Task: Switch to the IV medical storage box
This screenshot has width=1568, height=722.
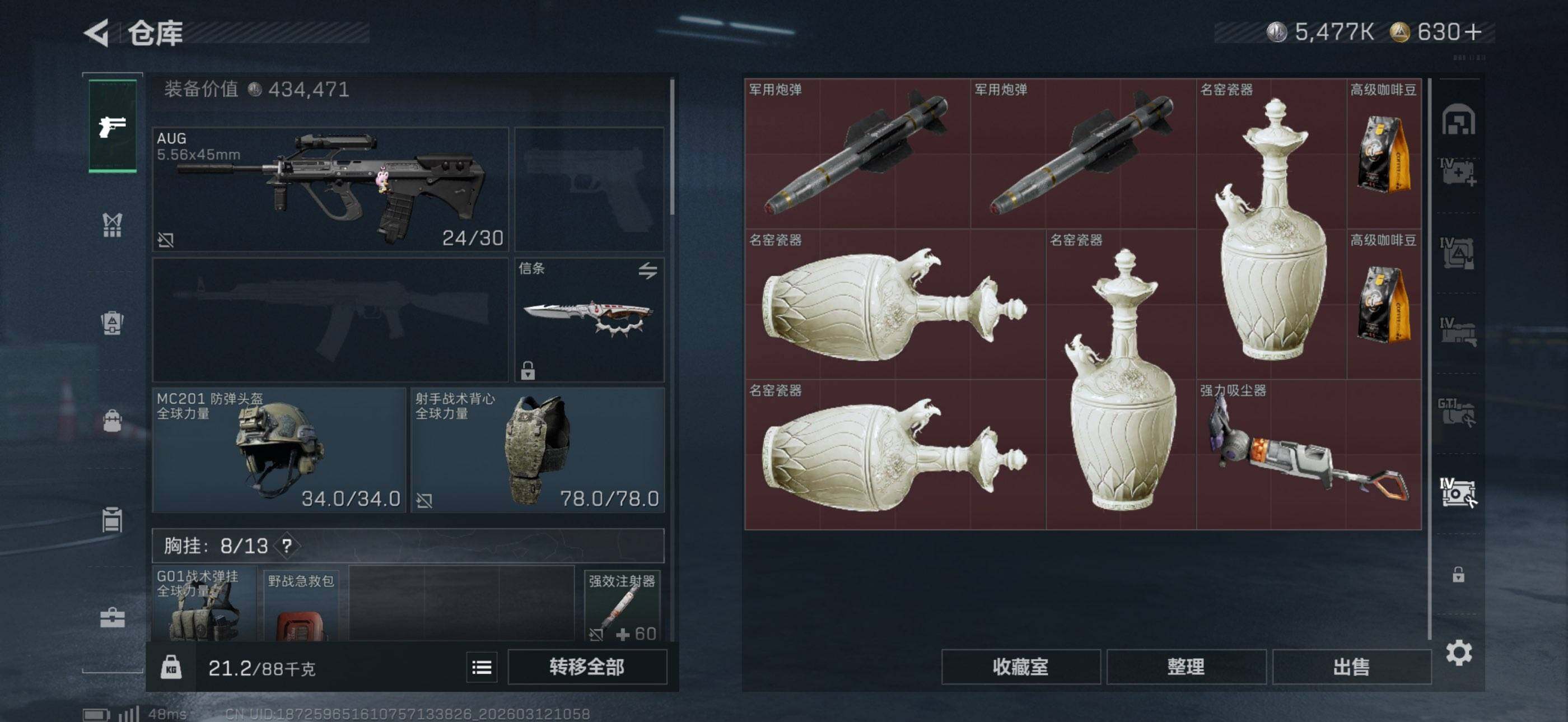Action: point(1458,171)
